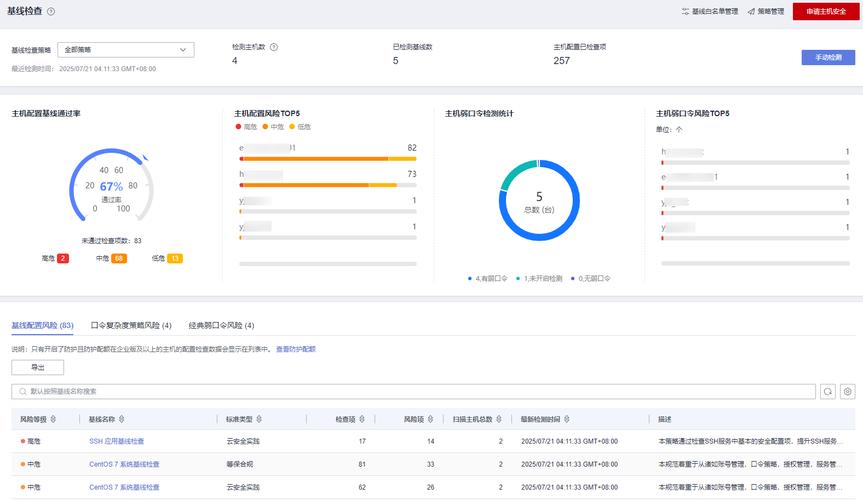Open the 查看防护配额 link
This screenshot has width=863, height=500.
tap(296, 349)
